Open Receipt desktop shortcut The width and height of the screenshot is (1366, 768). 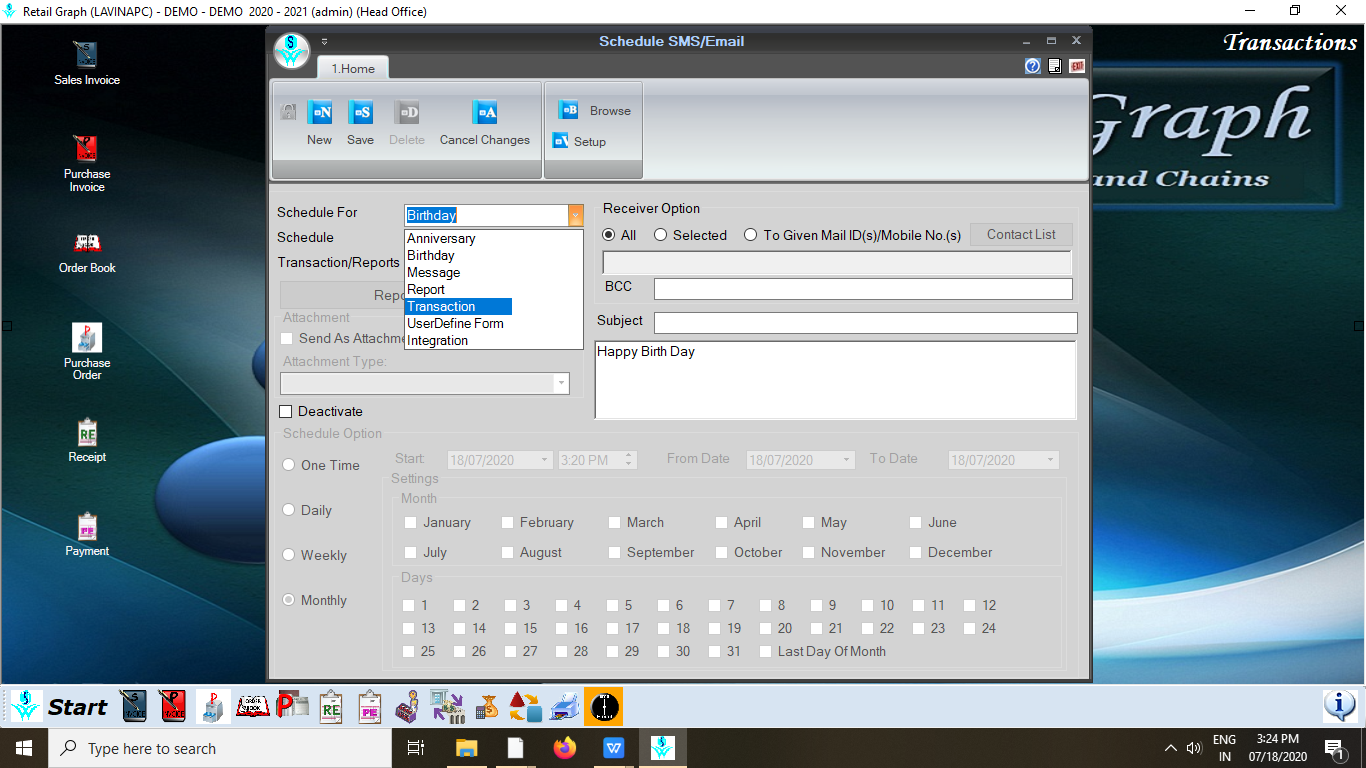[87, 440]
